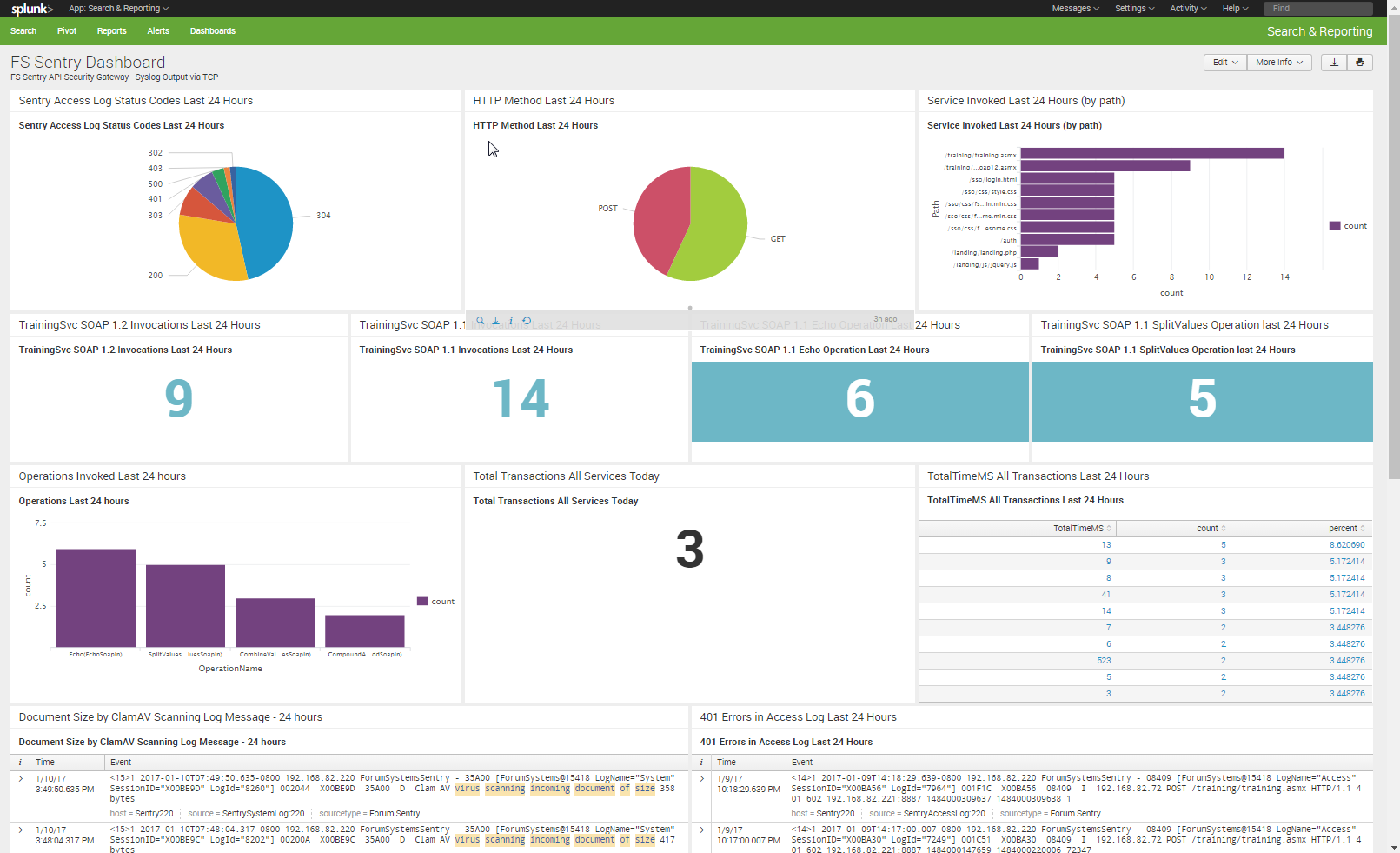
Task: Go to the Pivot tab
Action: pyautogui.click(x=67, y=31)
